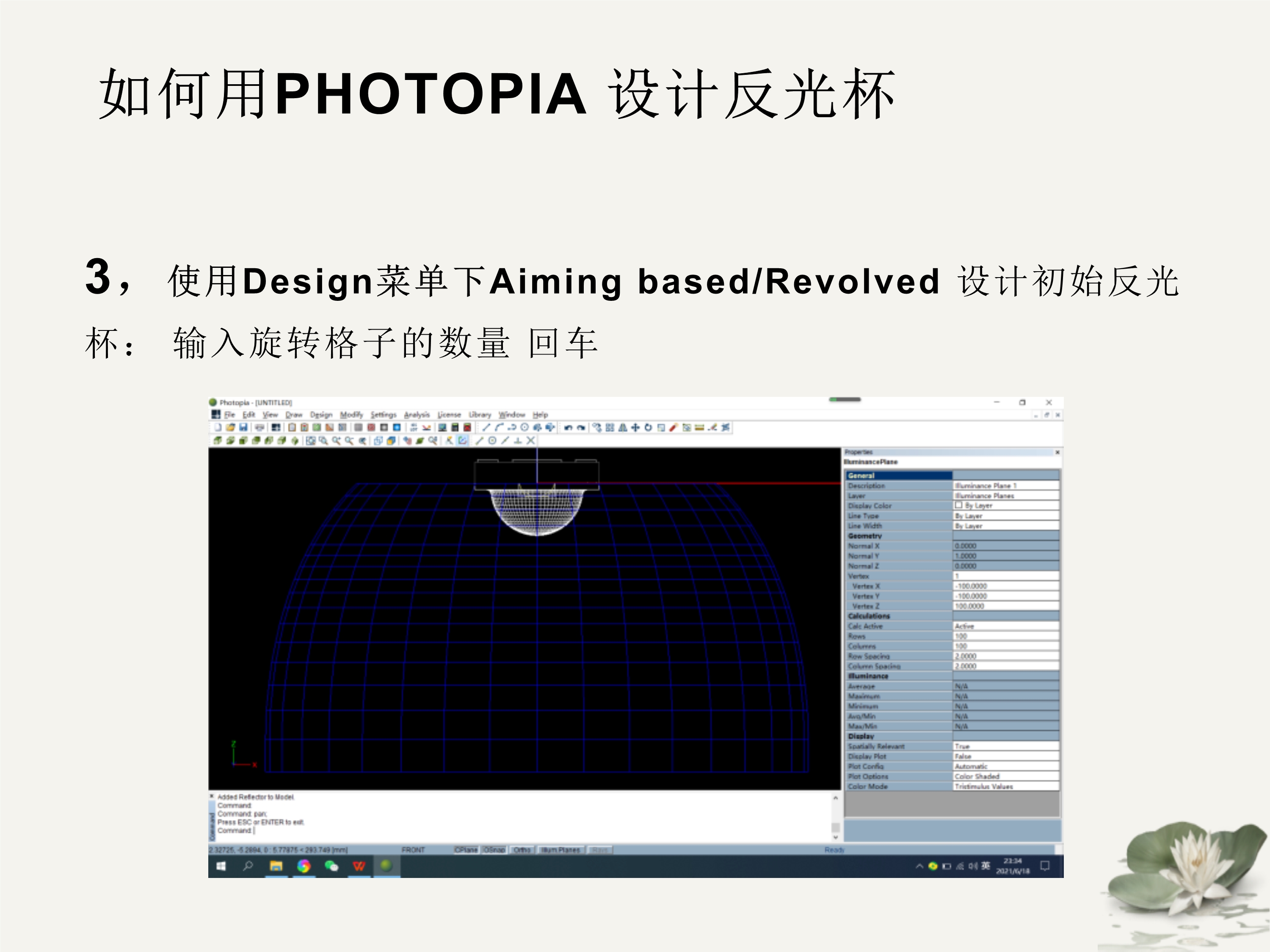This screenshot has width=1270, height=952.
Task: Toggle OSnap in status bar
Action: click(494, 850)
